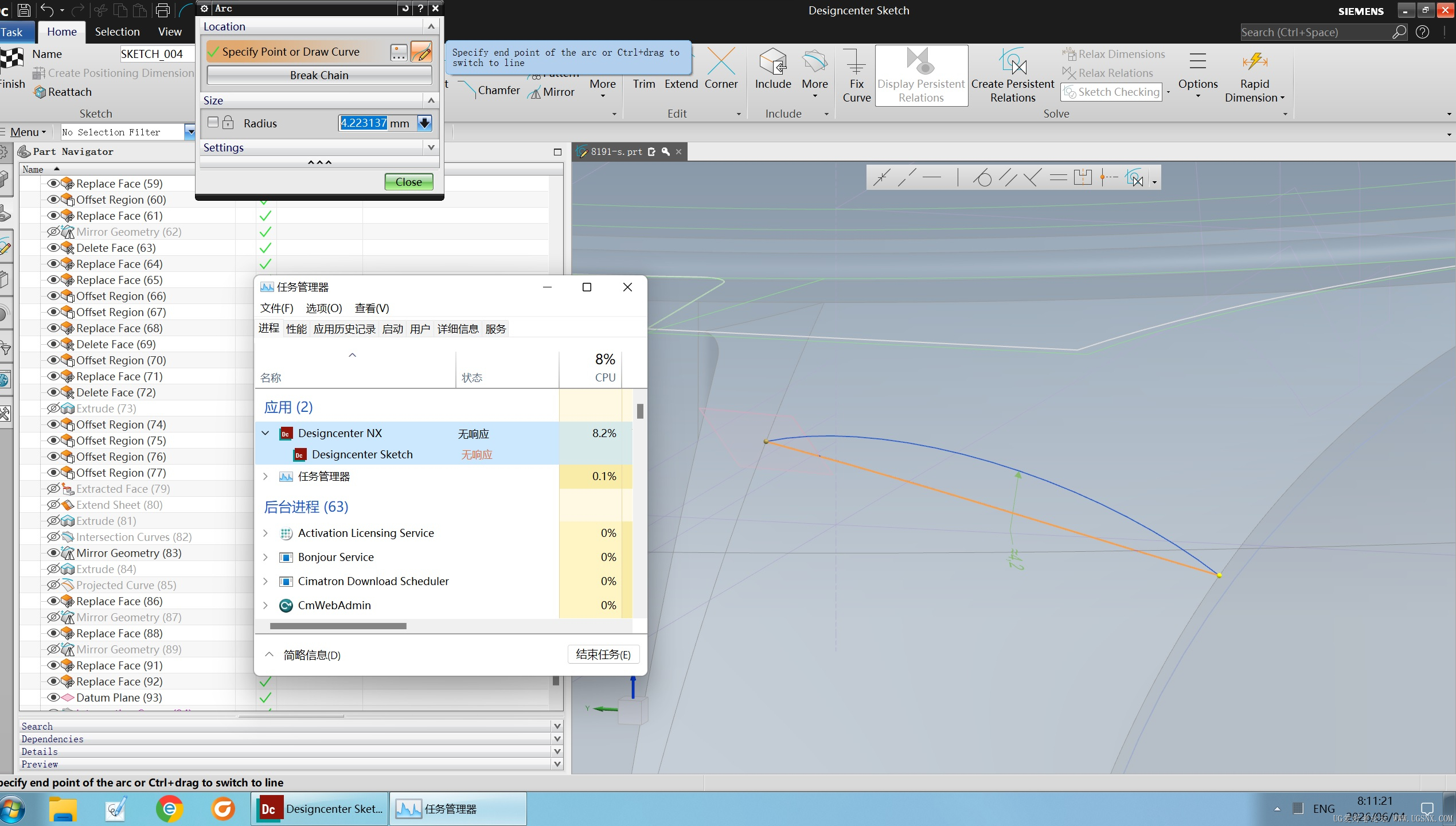Click the collinear constraint icon in viewport toolbar

[x=907, y=178]
